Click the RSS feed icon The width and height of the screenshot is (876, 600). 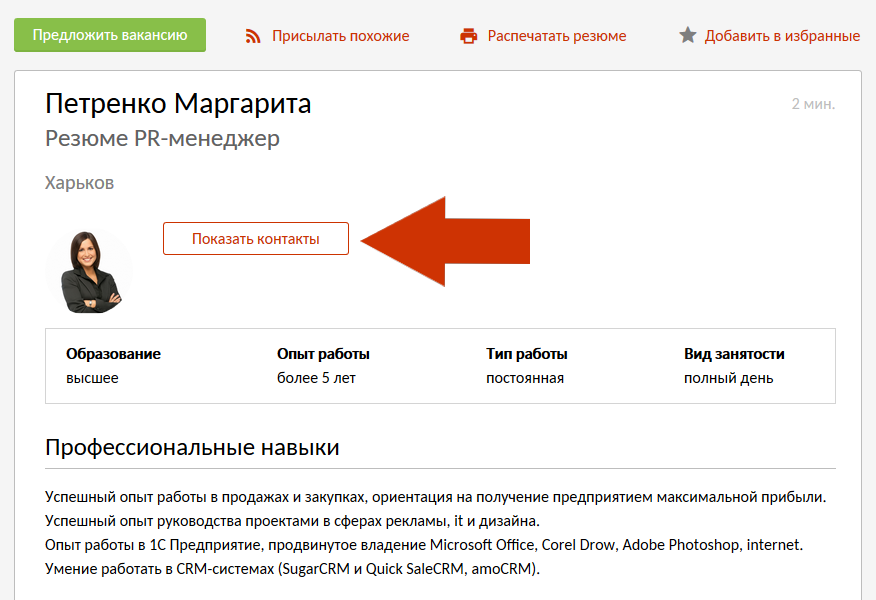(253, 36)
